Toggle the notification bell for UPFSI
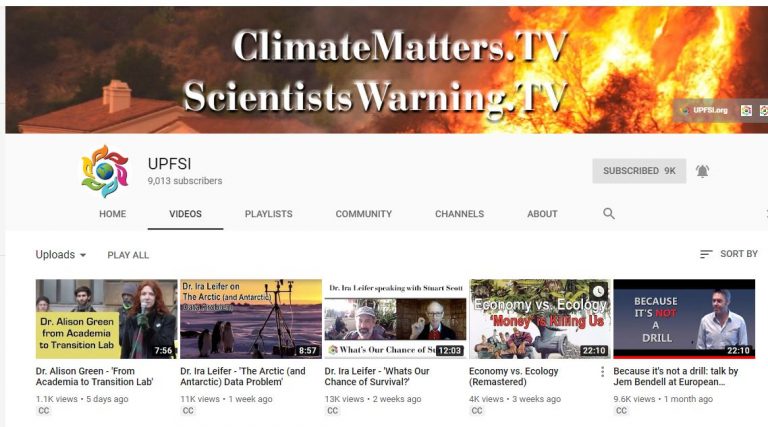The height and width of the screenshot is (427, 768). [x=702, y=171]
